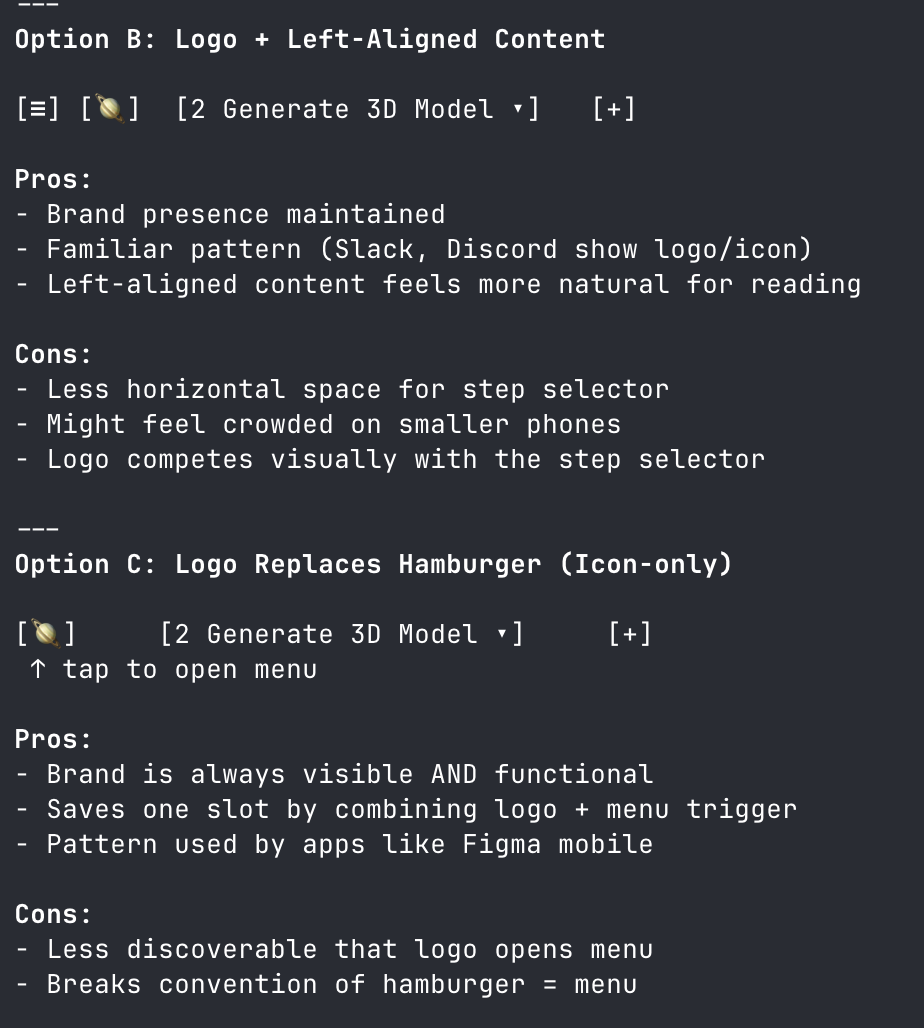Click the 'Pros:' label under Option B
Image resolution: width=924 pixels, height=1028 pixels.
[x=53, y=179]
